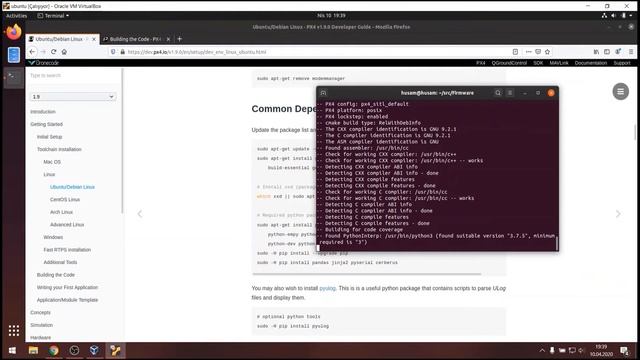
Task: Click the Dronecode logo
Action: click(44, 63)
